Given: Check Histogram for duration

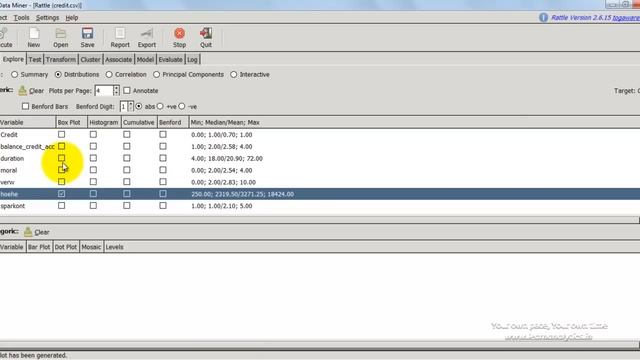Looking at the screenshot, I should 93,158.
